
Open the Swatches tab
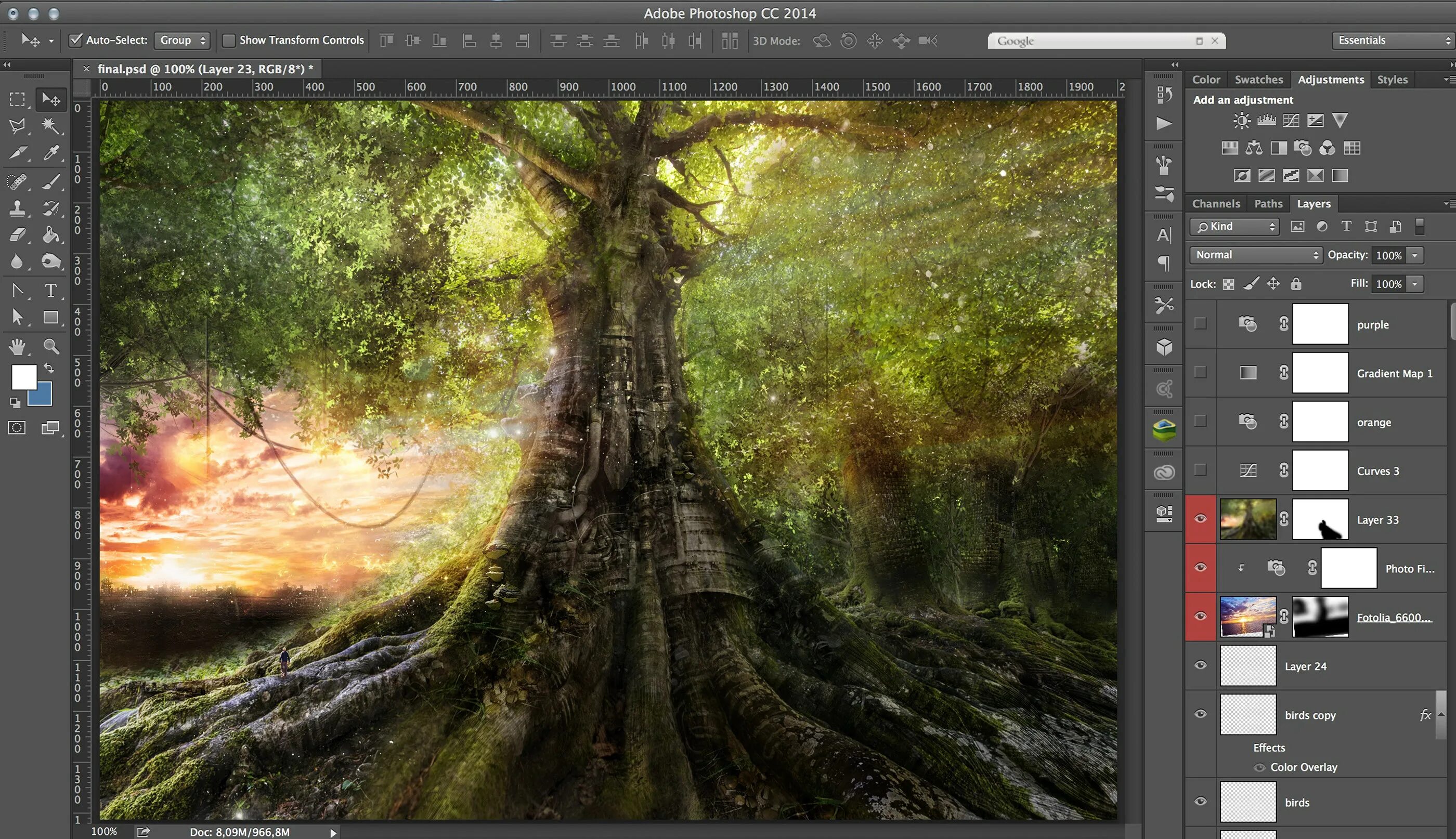pos(1258,80)
